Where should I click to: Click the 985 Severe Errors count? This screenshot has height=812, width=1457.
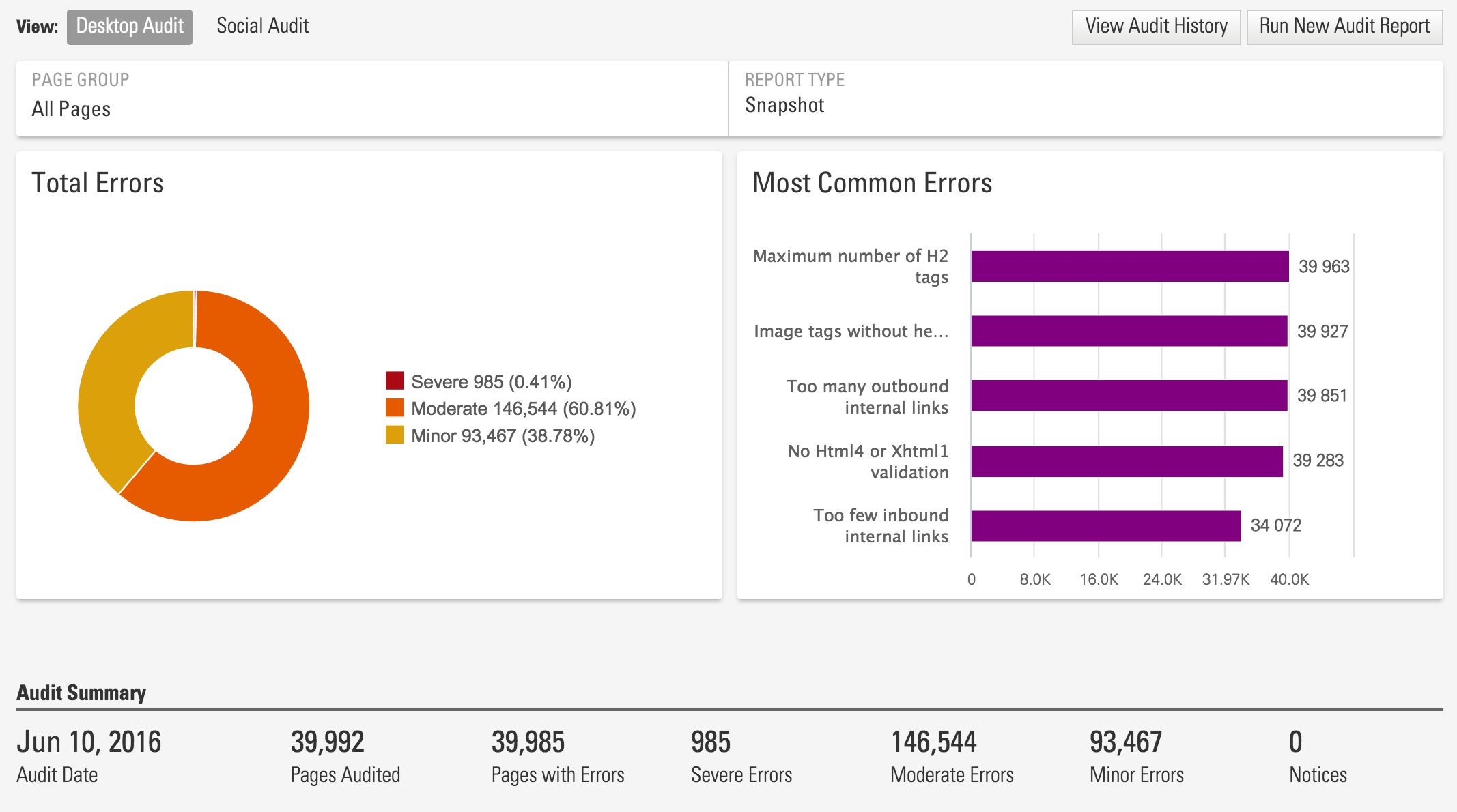(710, 742)
